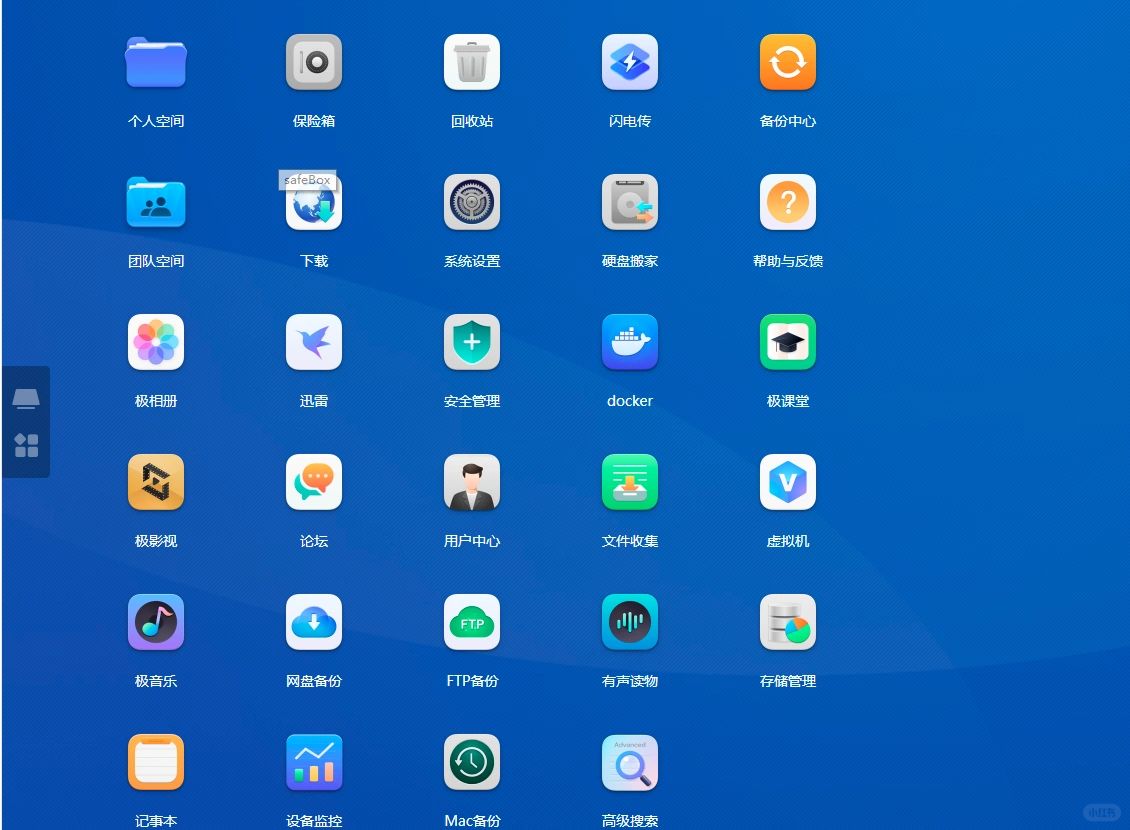Viewport: 1130px width, 830px height.
Task: Open the 虚拟机 virtual machine app
Action: [x=788, y=482]
